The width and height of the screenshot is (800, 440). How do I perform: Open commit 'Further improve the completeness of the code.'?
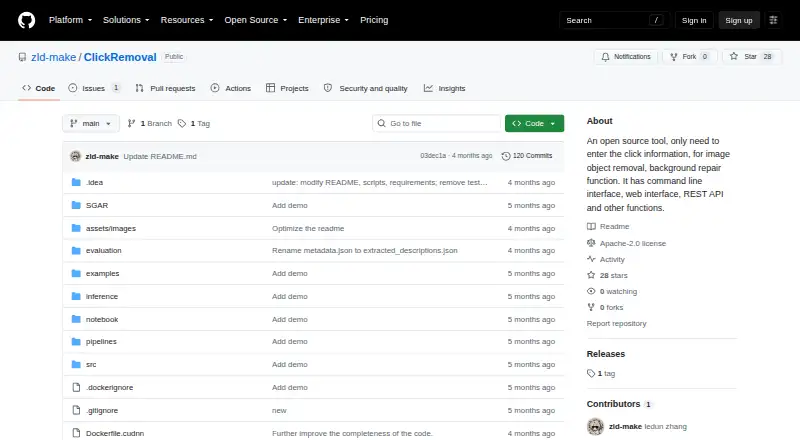click(352, 433)
